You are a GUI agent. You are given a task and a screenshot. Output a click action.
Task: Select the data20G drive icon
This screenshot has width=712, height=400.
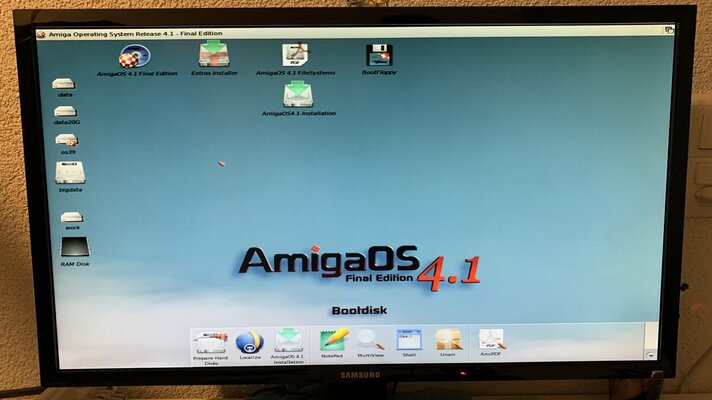click(66, 111)
